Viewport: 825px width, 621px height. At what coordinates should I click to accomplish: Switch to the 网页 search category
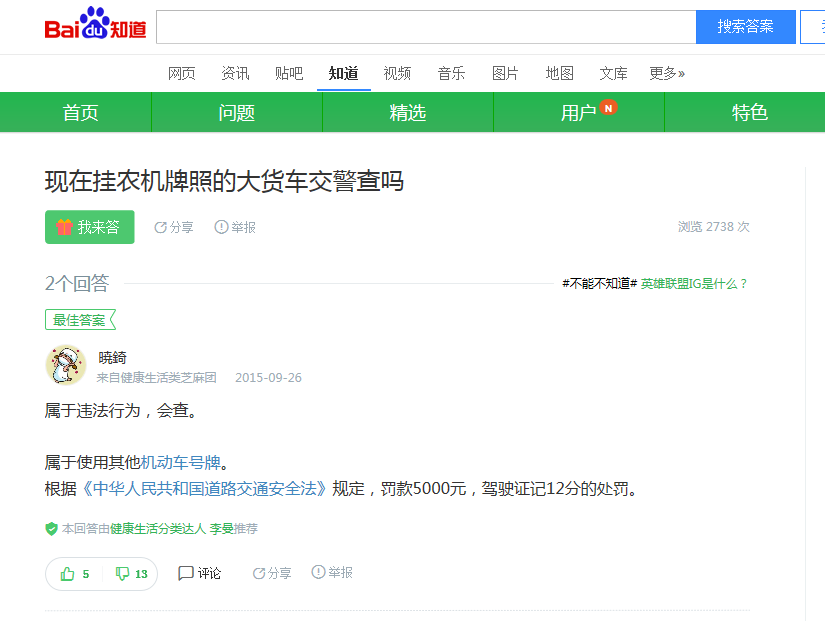181,73
